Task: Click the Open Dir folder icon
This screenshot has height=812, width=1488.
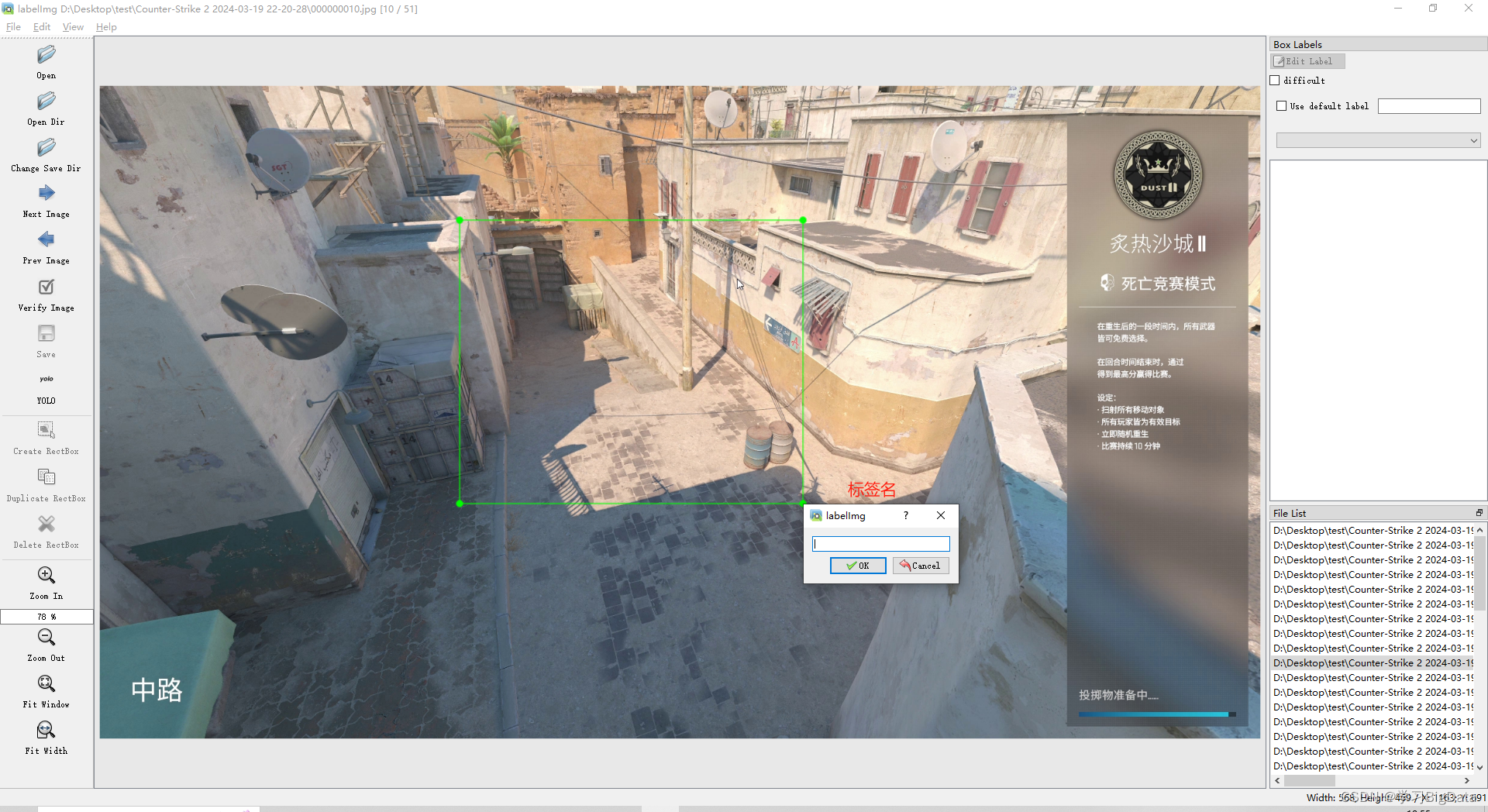Action: [x=46, y=101]
